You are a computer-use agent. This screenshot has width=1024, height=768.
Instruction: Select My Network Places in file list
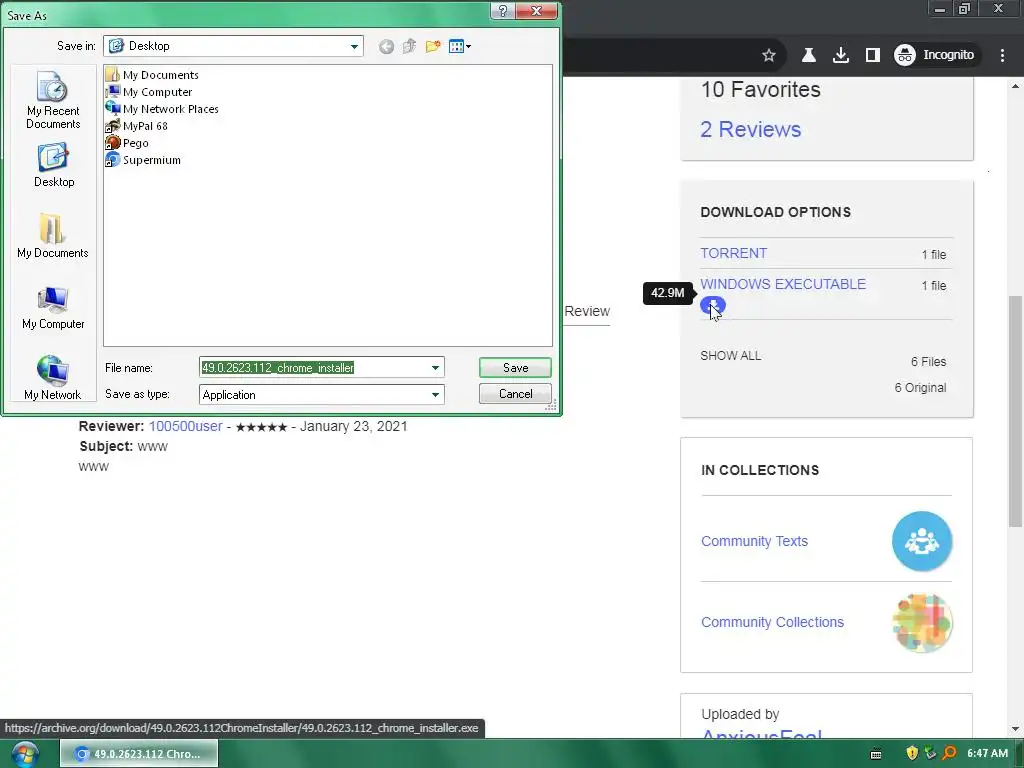click(162, 109)
